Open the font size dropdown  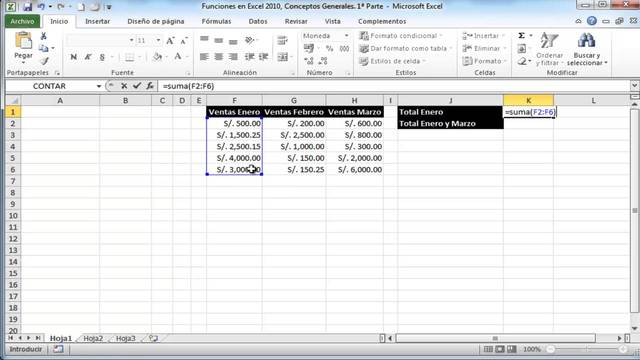tap(158, 40)
